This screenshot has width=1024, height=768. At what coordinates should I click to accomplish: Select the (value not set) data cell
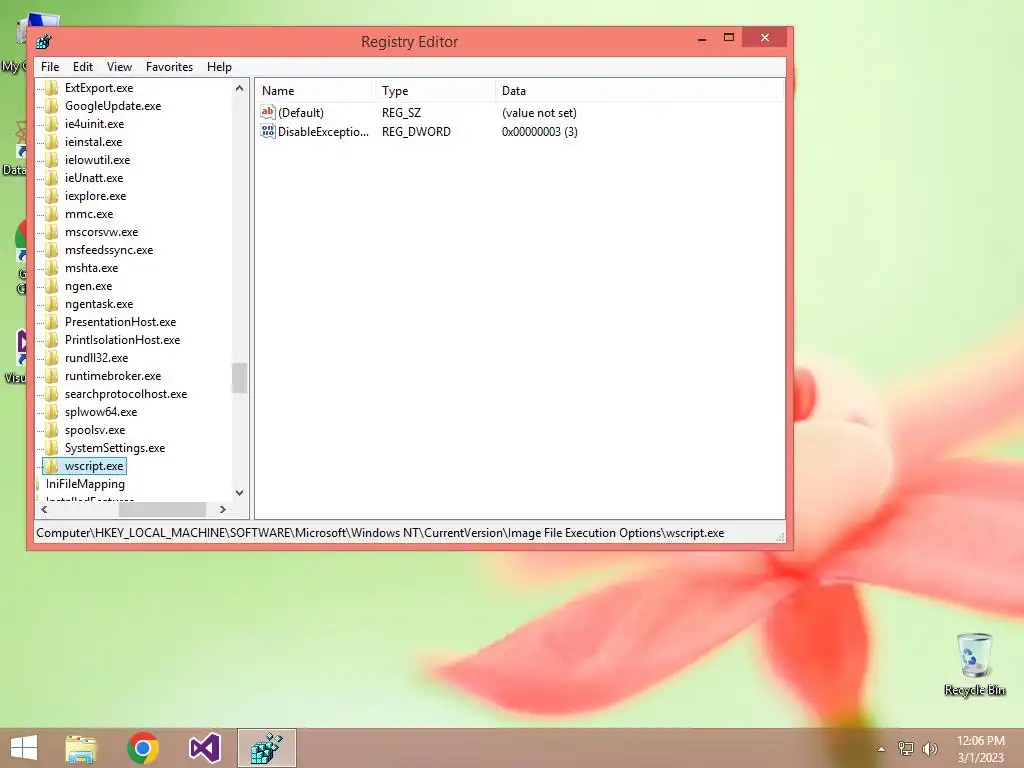[x=539, y=112]
